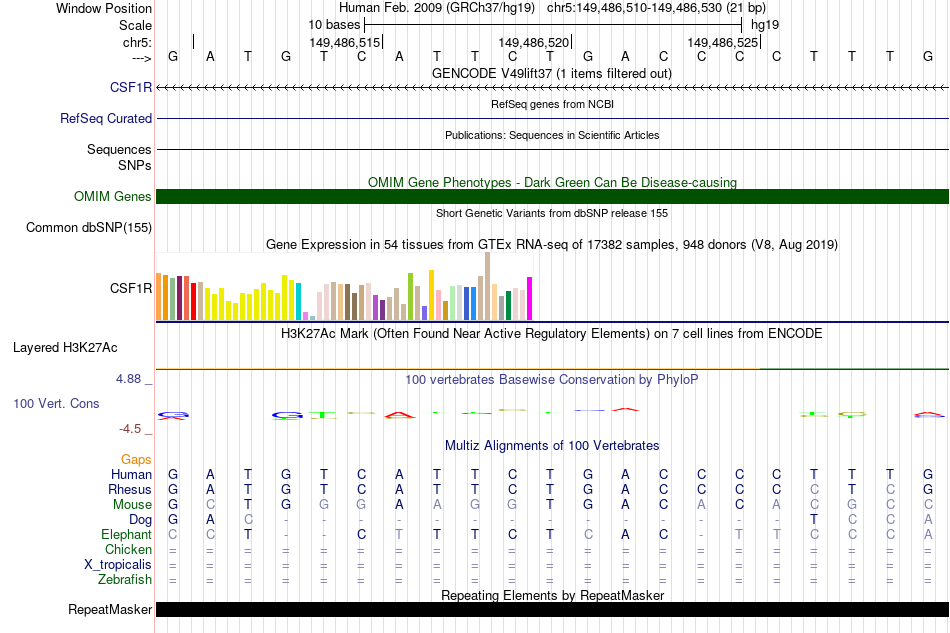
Task: Click the hg19 label beside scale bar
Action: coord(765,25)
